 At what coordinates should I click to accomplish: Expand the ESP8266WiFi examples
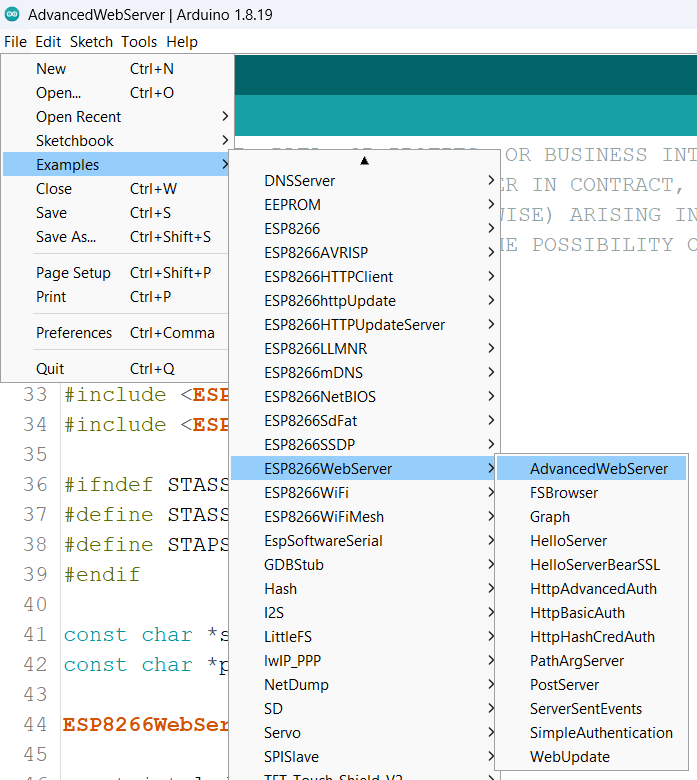tap(364, 492)
